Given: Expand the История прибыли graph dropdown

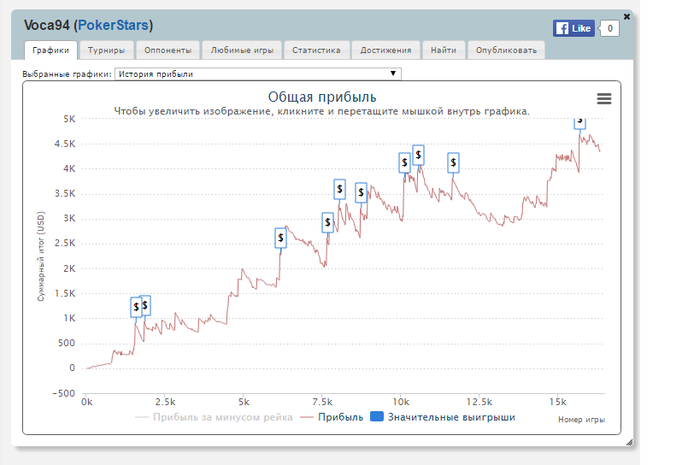Looking at the screenshot, I should (x=258, y=74).
